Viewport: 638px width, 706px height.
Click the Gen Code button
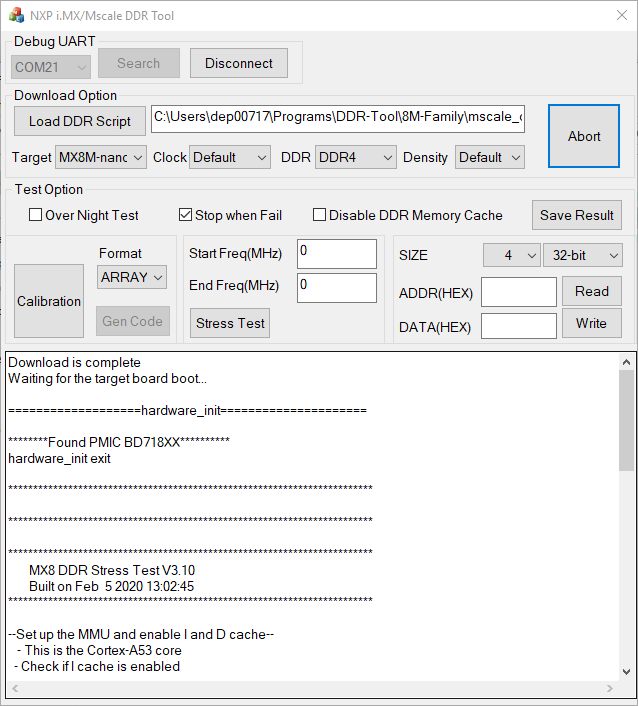point(132,321)
